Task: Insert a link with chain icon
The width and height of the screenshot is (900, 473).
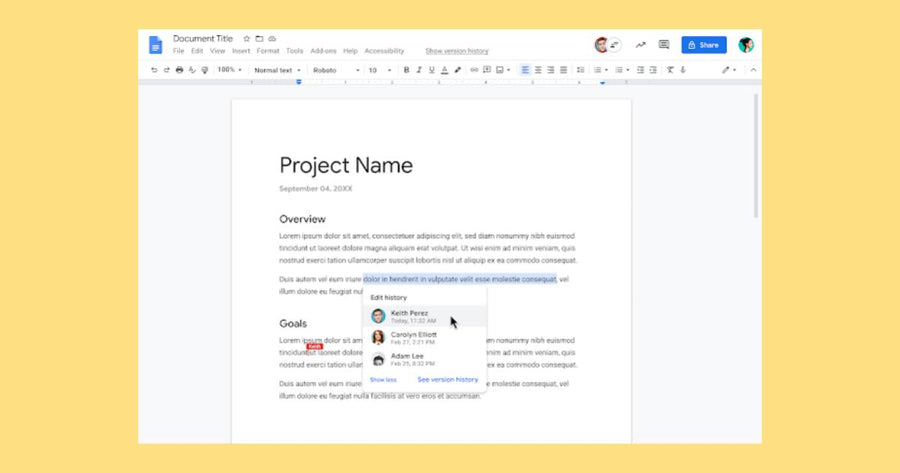Action: 474,70
